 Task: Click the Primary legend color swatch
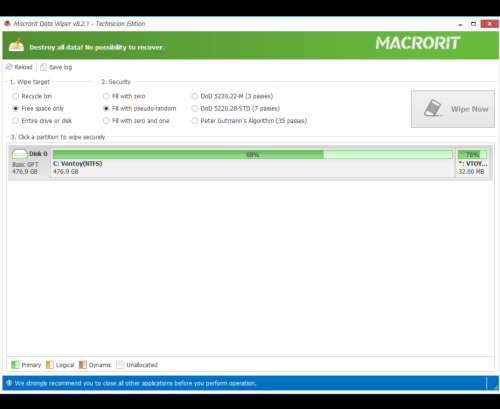15,365
